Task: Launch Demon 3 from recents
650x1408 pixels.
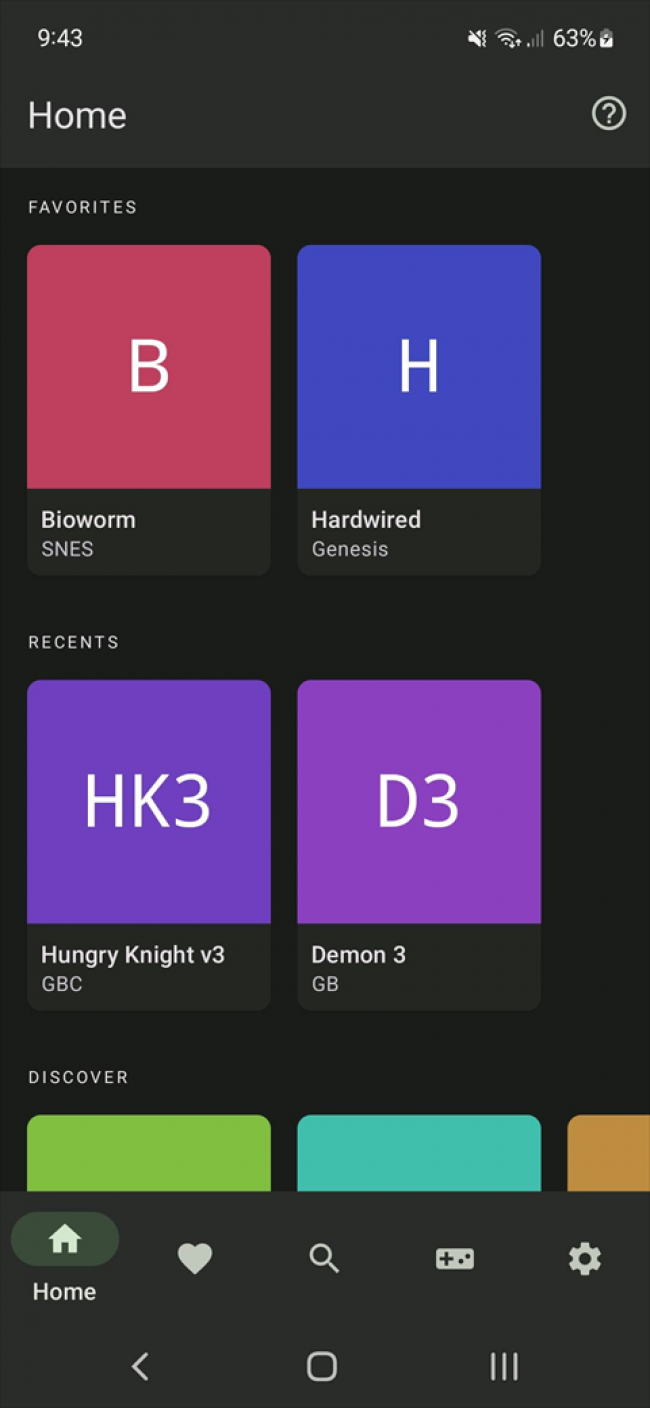Action: (x=419, y=802)
